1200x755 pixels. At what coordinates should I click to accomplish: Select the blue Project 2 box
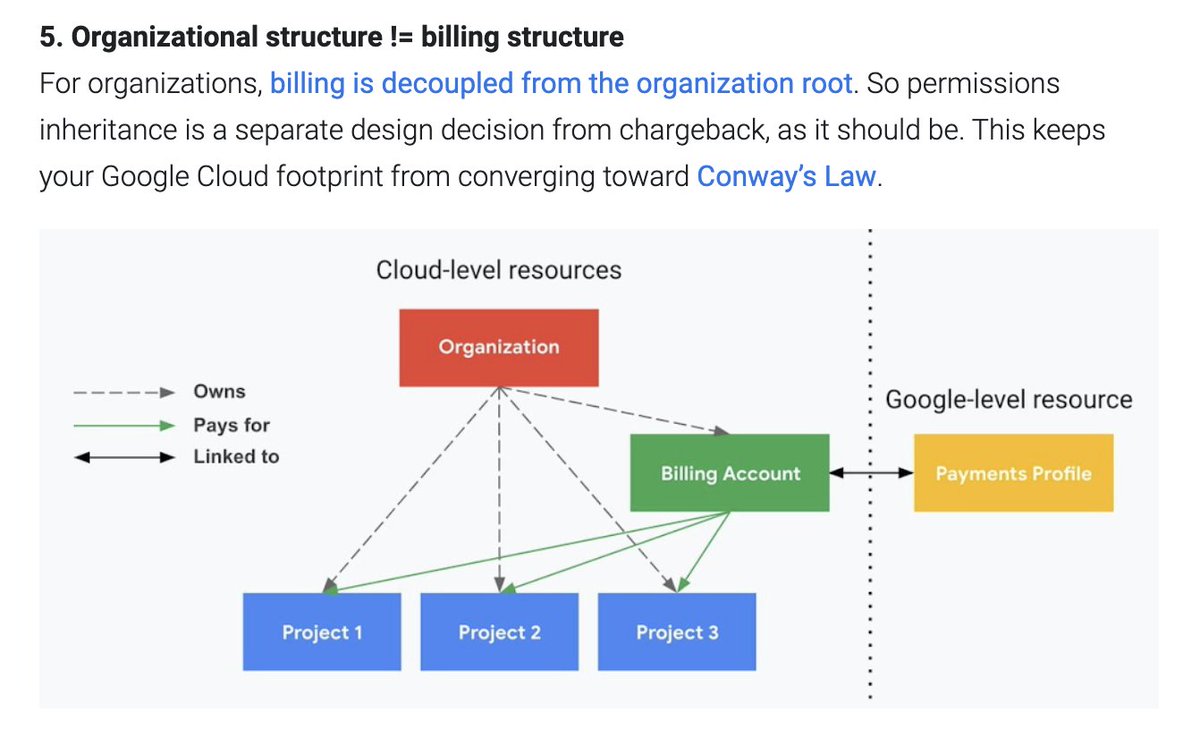click(x=499, y=632)
